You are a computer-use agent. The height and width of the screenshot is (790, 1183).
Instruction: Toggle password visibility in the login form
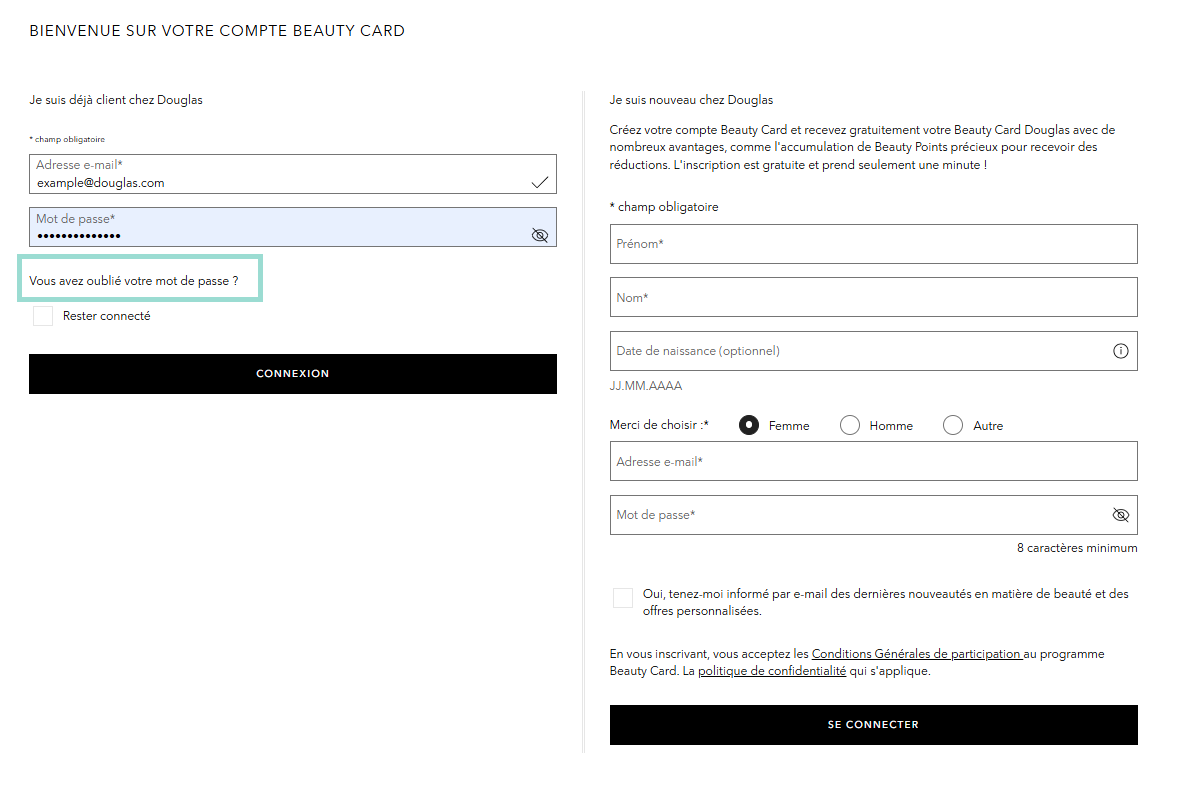coord(540,235)
